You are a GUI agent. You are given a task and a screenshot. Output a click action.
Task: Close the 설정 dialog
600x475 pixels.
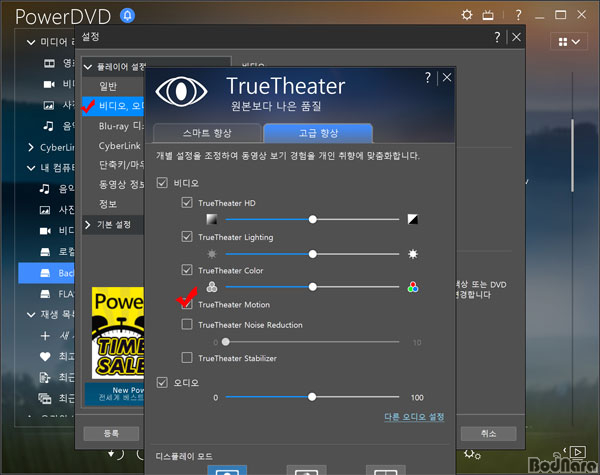516,37
